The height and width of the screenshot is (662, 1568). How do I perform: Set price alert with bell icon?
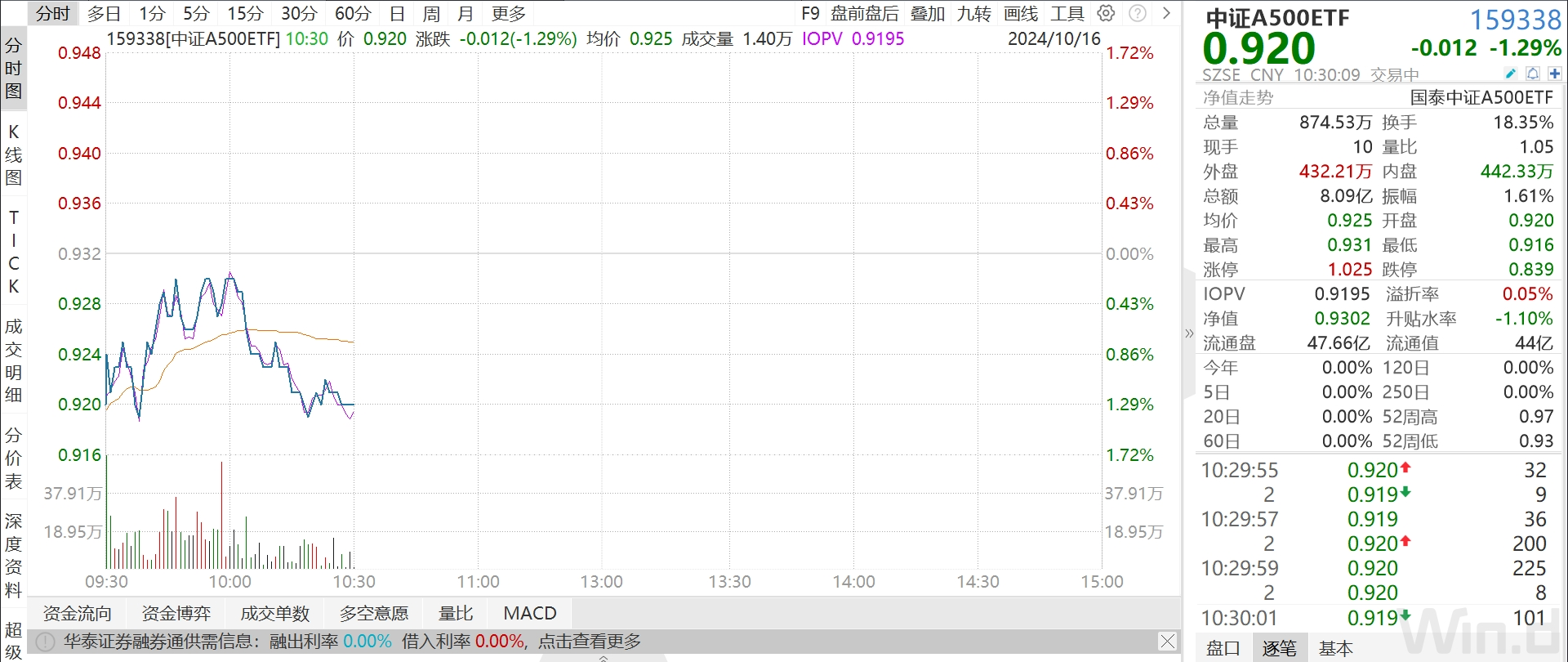click(1533, 74)
